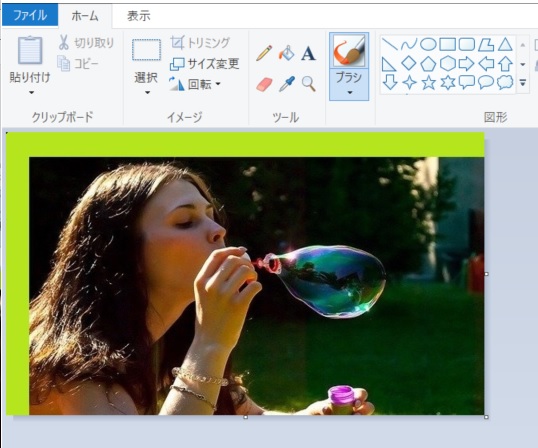Click the トリミング button
This screenshot has width=538, height=448.
pos(200,43)
